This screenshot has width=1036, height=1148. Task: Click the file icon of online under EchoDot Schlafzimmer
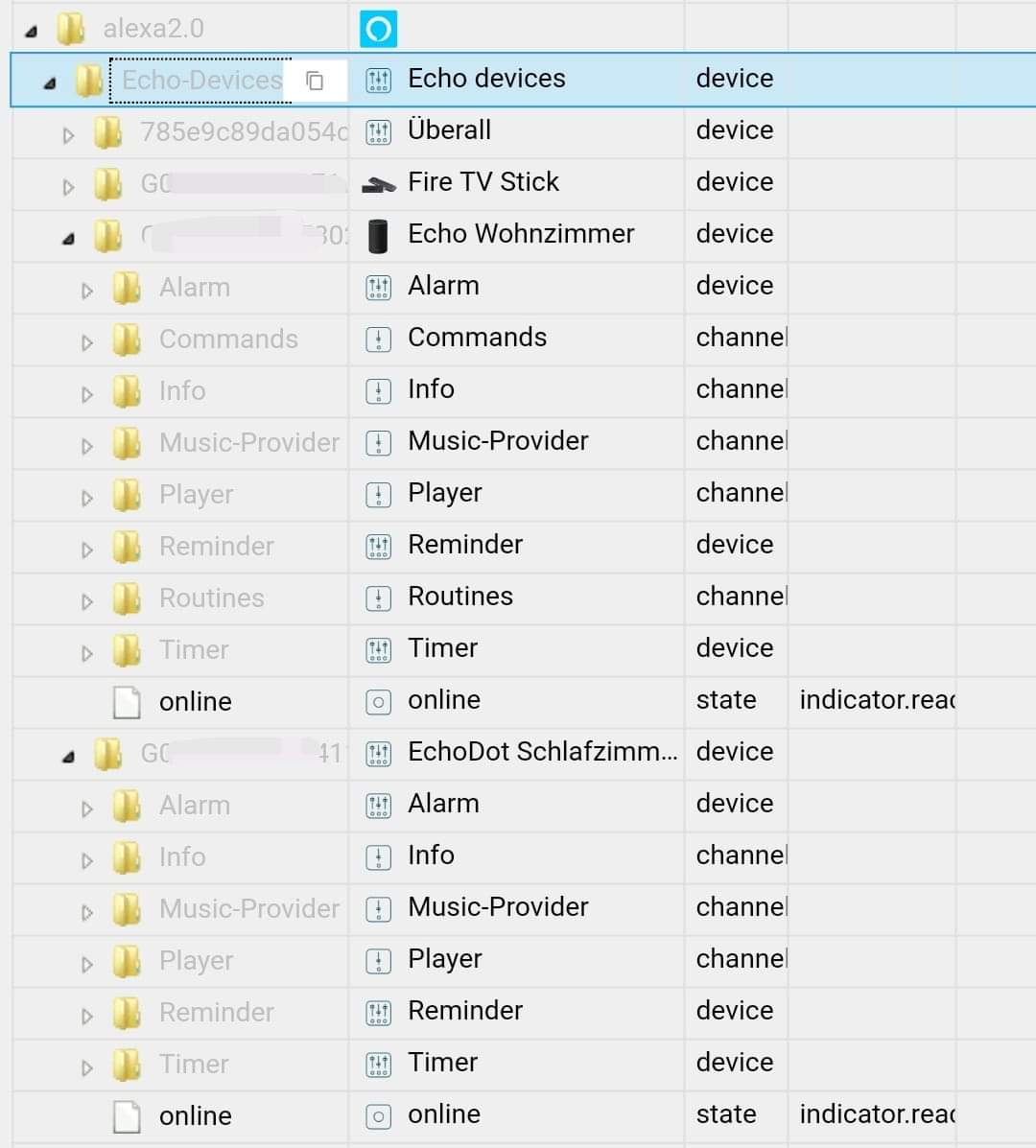127,1116
